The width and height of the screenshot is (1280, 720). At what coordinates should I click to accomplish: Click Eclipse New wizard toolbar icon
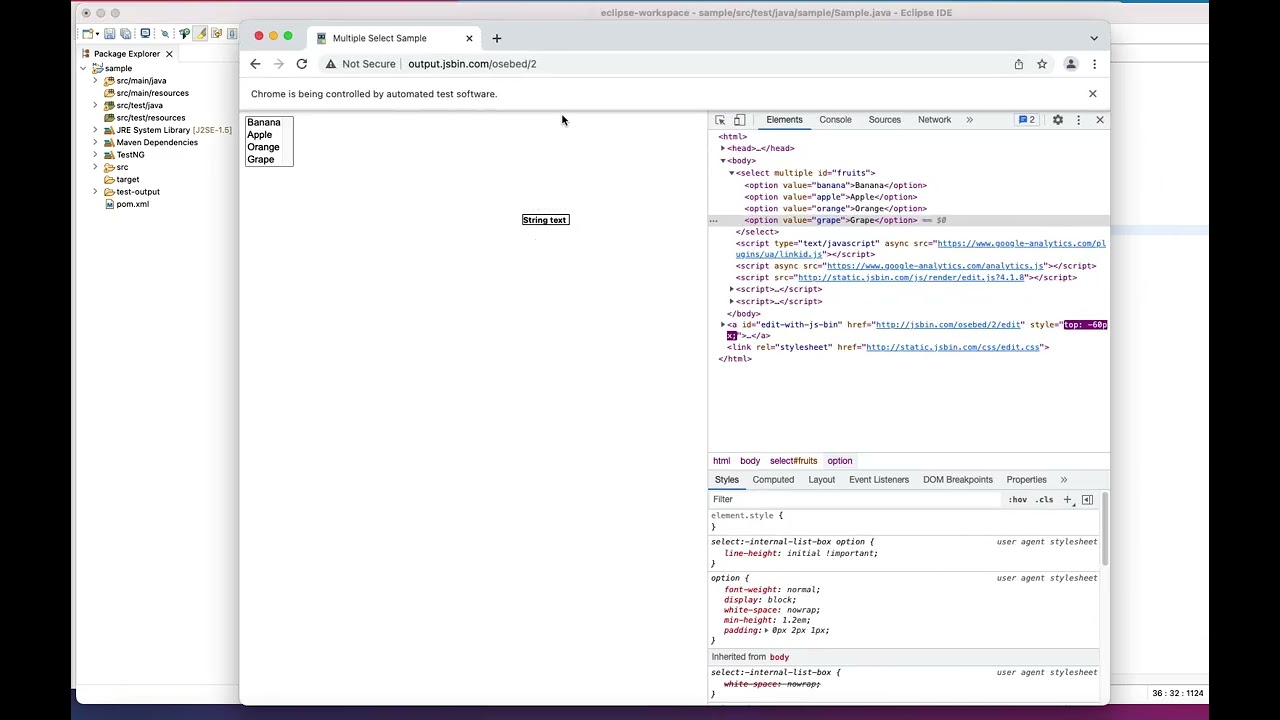pyautogui.click(x=88, y=34)
